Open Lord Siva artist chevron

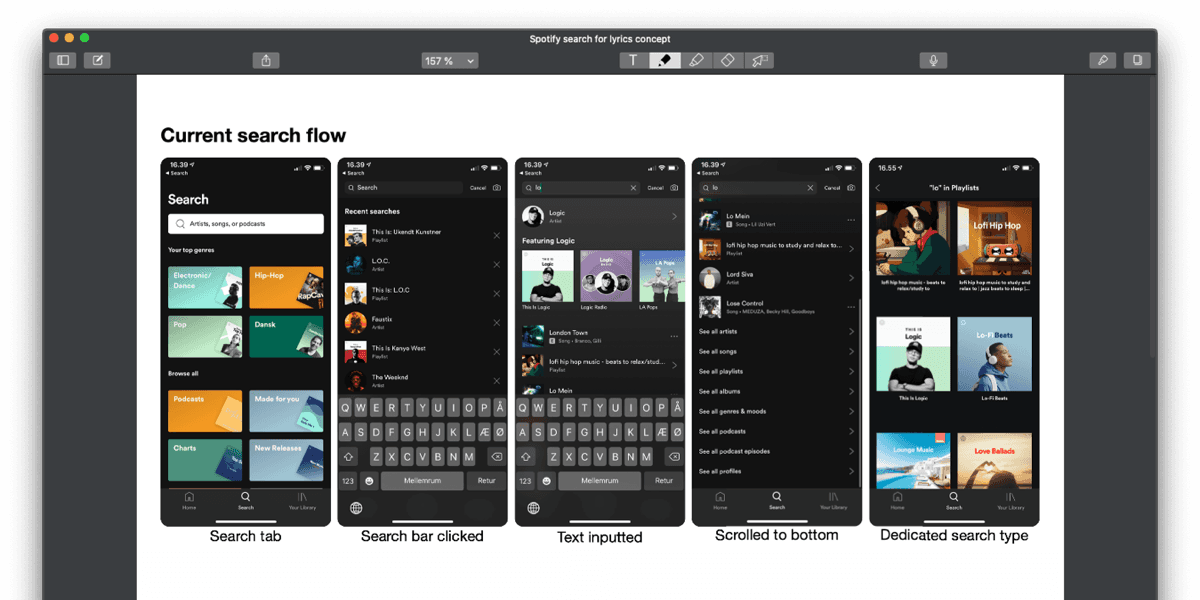tap(851, 278)
